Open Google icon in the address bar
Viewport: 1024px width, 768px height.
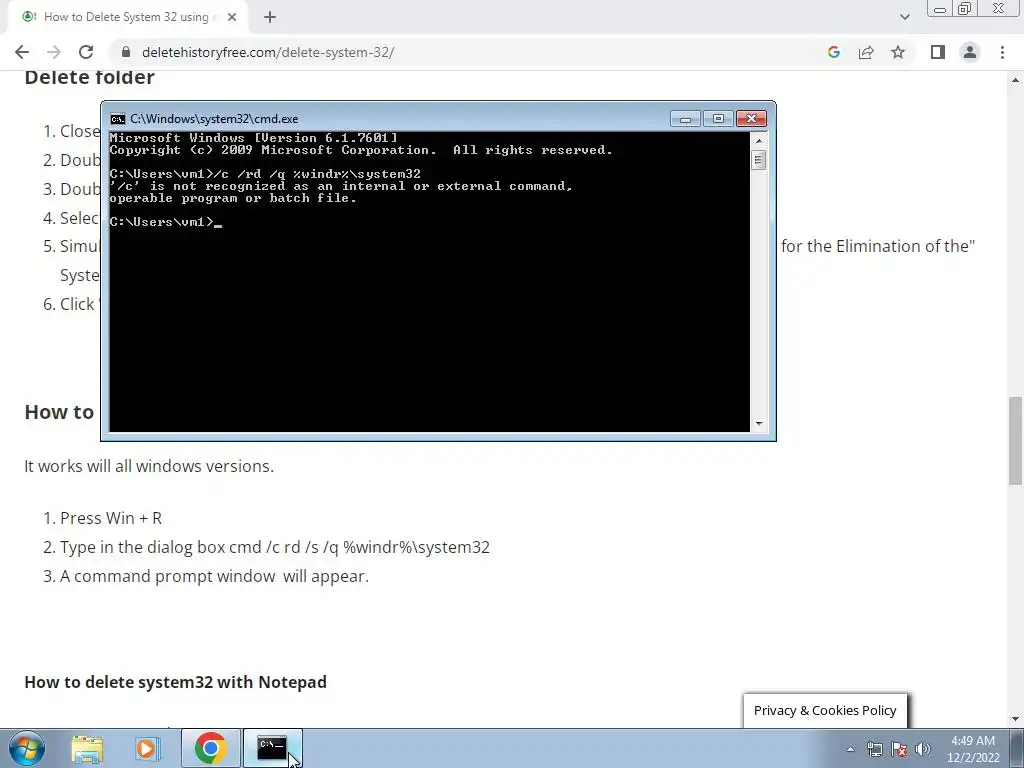(x=833, y=52)
